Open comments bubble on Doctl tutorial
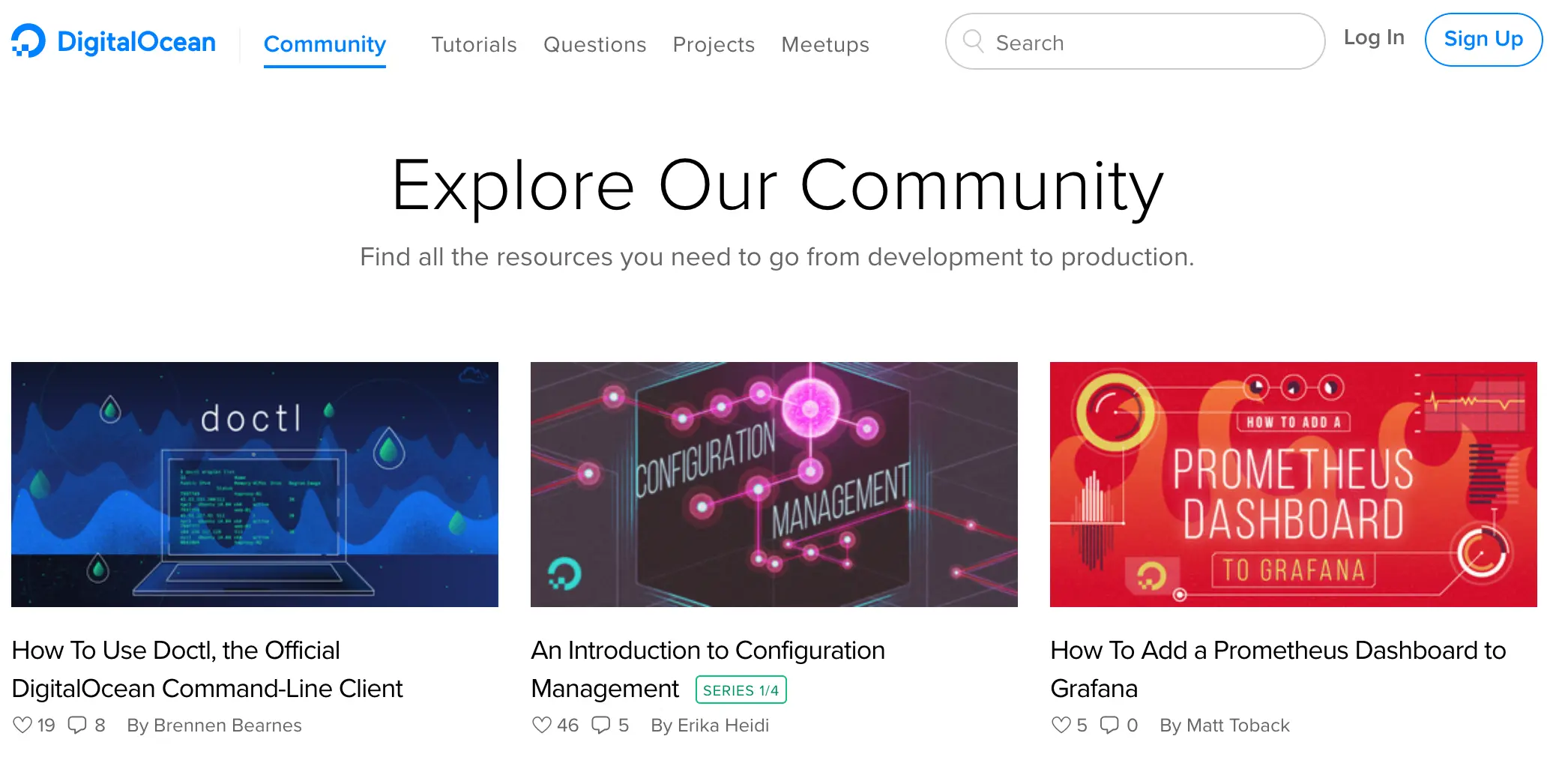The image size is (1568, 763). click(x=77, y=725)
